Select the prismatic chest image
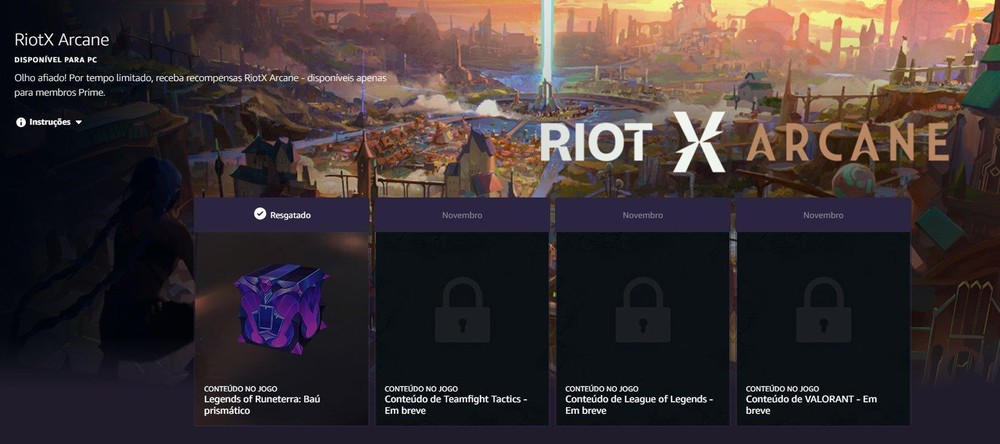Screen dimensions: 1000x444 pos(281,306)
